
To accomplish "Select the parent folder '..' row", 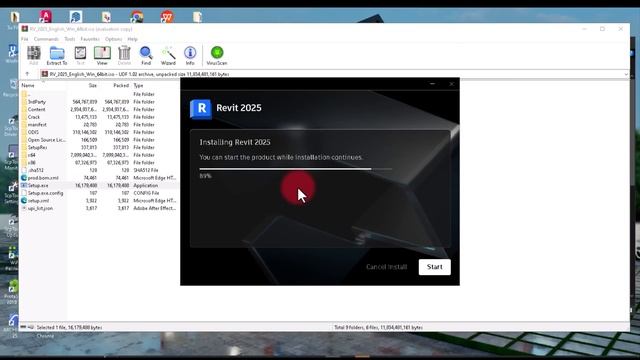I will coord(100,94).
